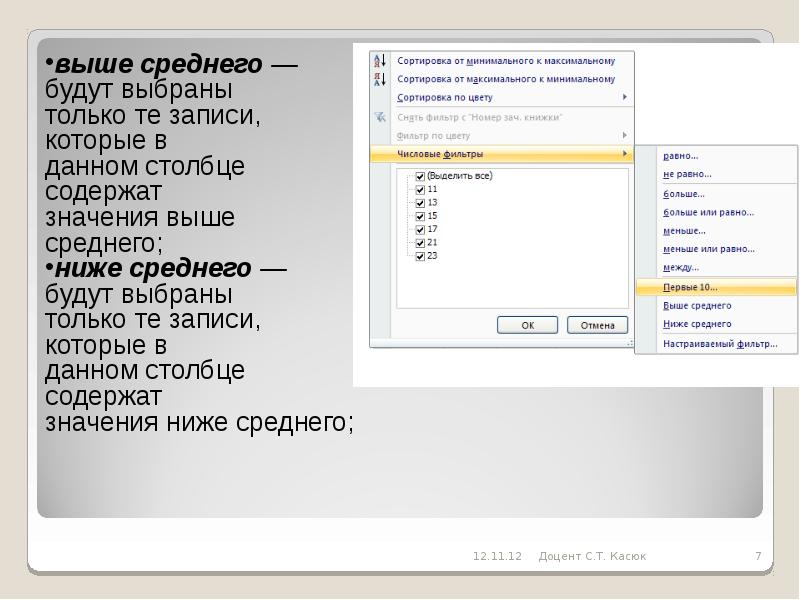Select the между... filter option

pyautogui.click(x=681, y=268)
